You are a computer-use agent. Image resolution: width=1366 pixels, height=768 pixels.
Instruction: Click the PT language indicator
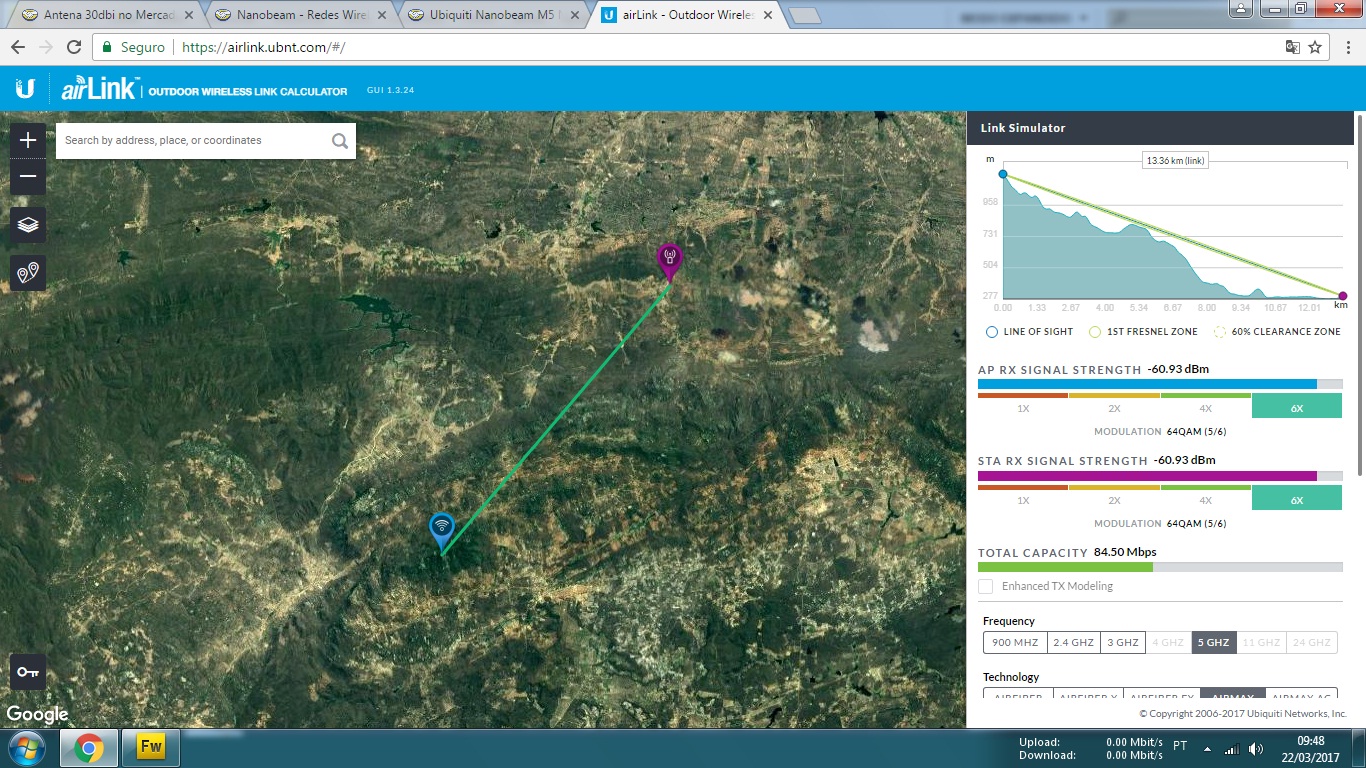point(1180,746)
